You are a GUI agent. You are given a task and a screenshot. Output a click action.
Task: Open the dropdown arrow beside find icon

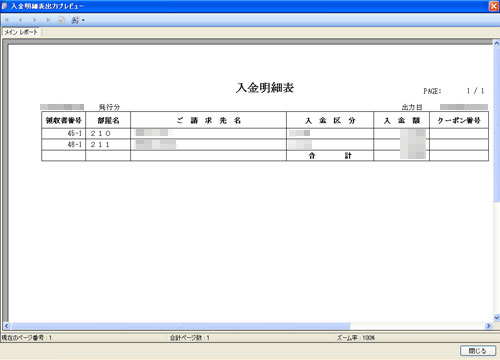tap(83, 20)
